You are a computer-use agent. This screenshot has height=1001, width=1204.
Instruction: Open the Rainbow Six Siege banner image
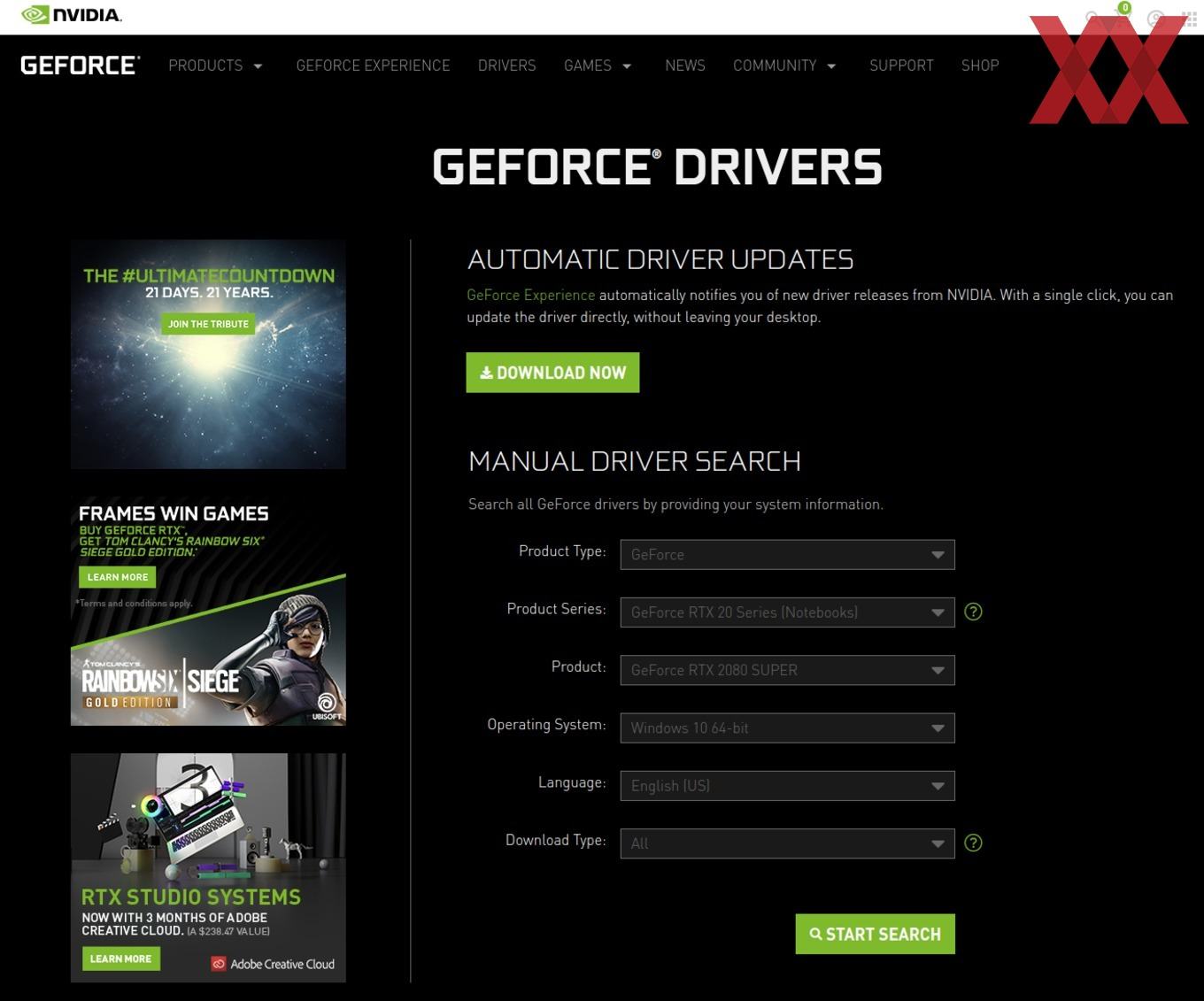[x=208, y=611]
